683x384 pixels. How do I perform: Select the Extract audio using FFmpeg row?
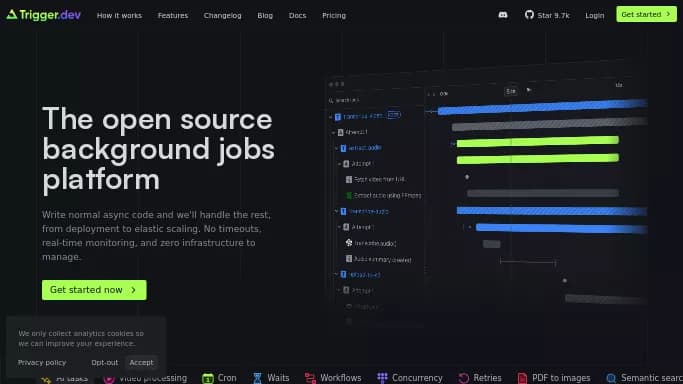point(383,195)
